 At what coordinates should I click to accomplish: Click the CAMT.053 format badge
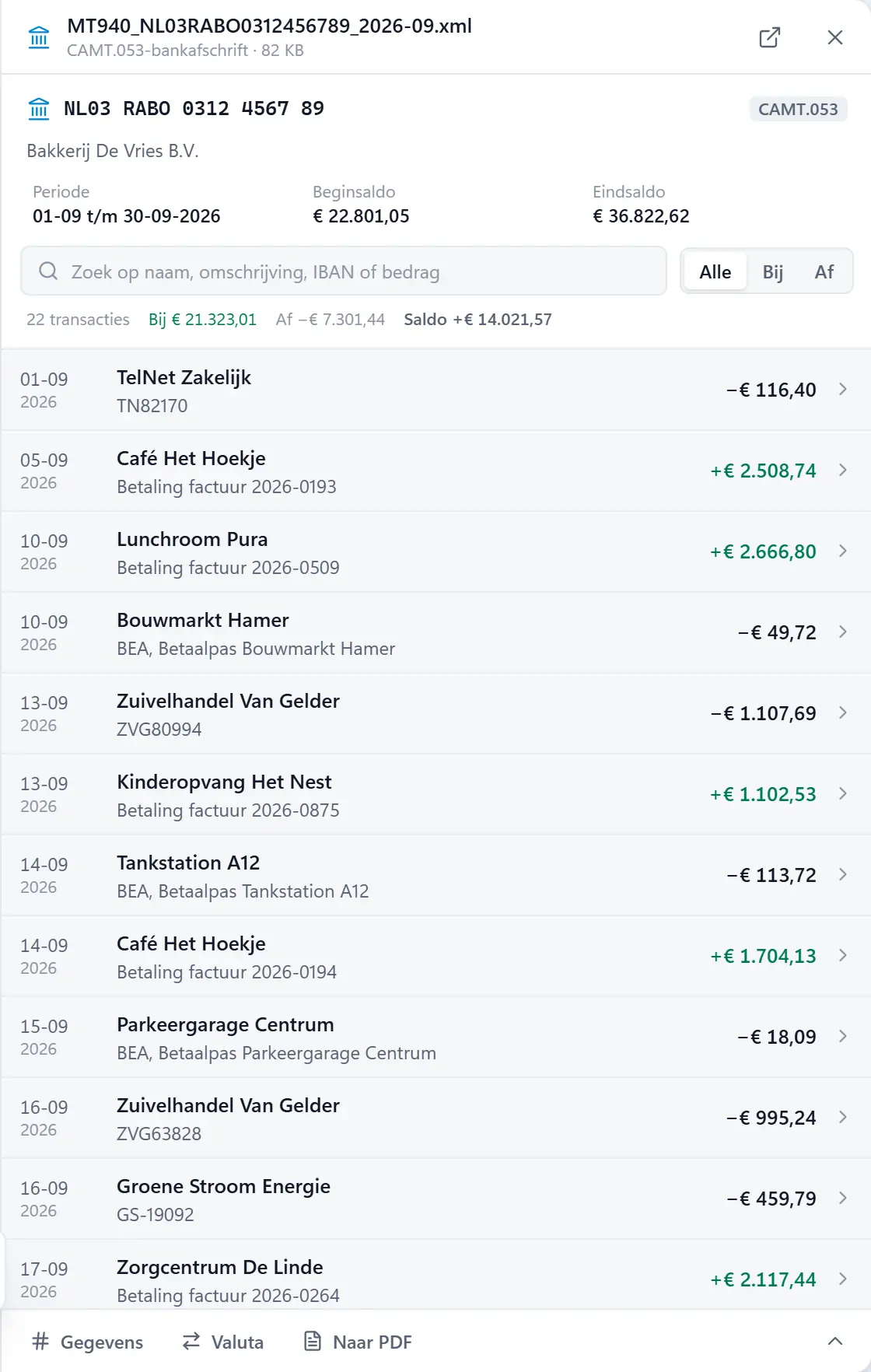798,109
